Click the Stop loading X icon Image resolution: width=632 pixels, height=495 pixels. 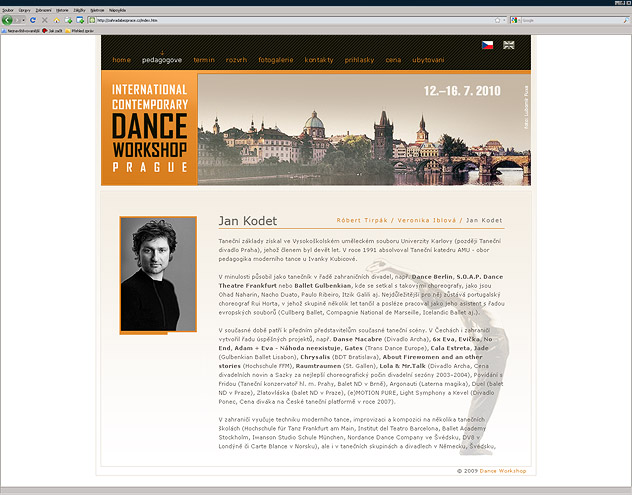(x=45, y=20)
